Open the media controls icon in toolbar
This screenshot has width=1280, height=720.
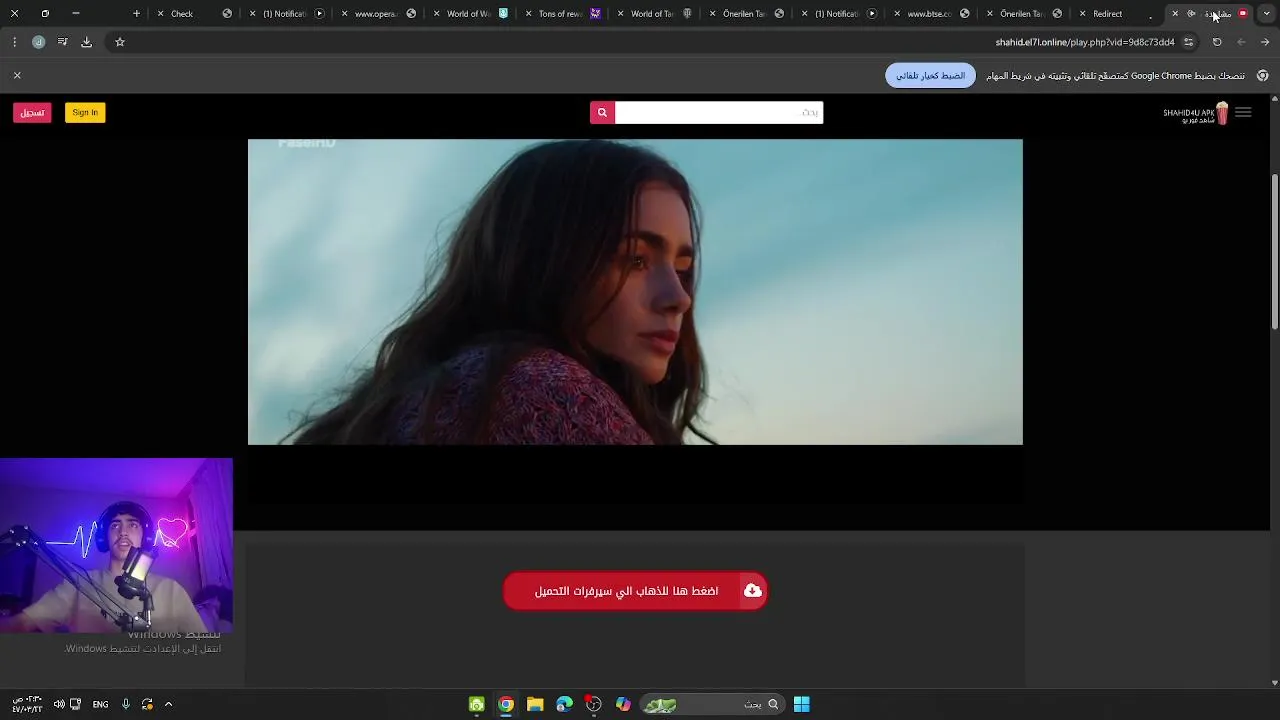pyautogui.click(x=62, y=42)
